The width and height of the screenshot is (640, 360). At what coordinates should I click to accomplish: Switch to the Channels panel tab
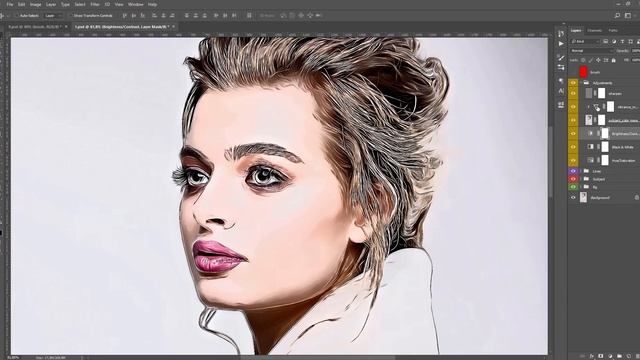pos(594,30)
